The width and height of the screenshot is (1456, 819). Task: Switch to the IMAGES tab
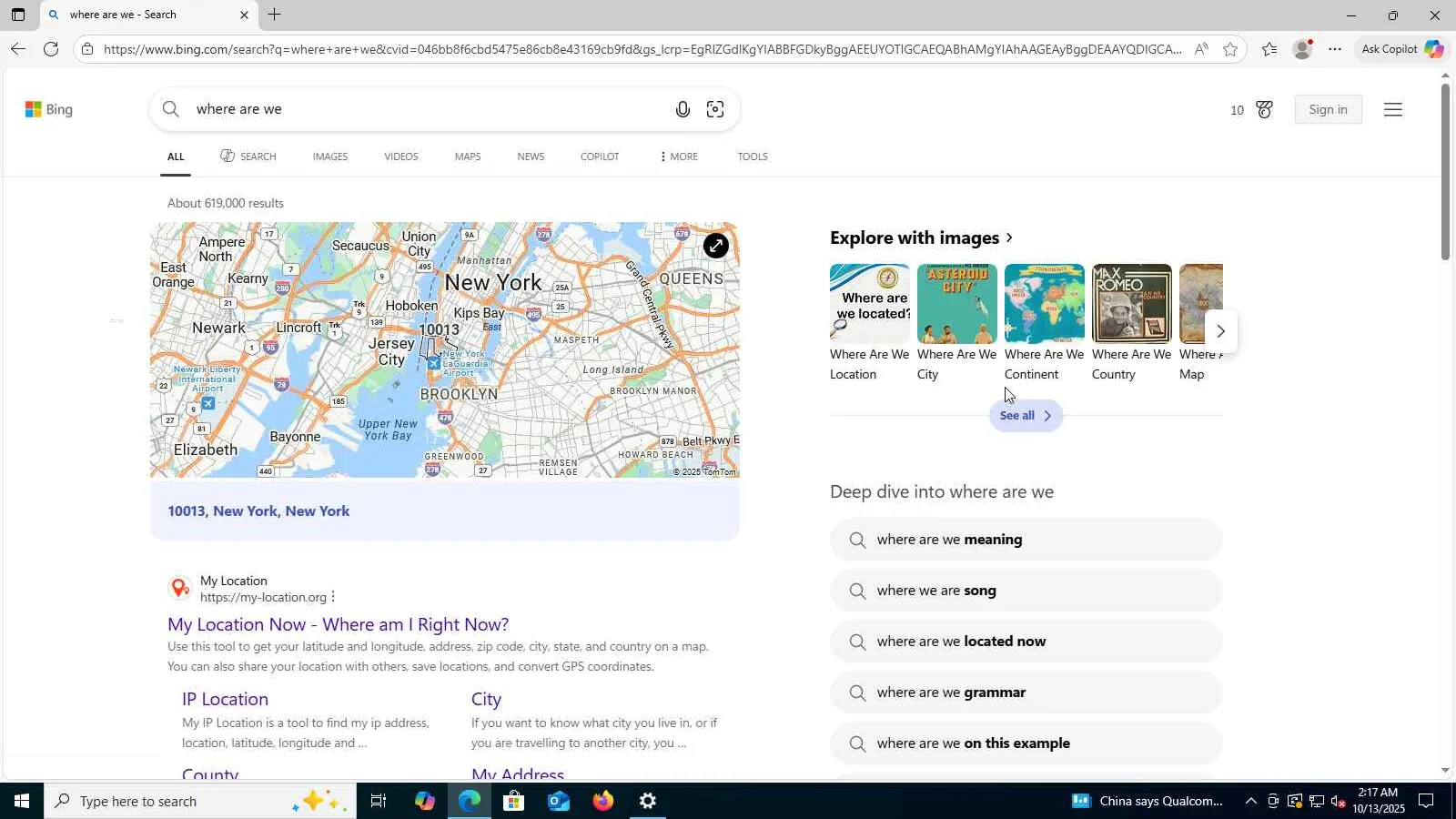tap(330, 157)
